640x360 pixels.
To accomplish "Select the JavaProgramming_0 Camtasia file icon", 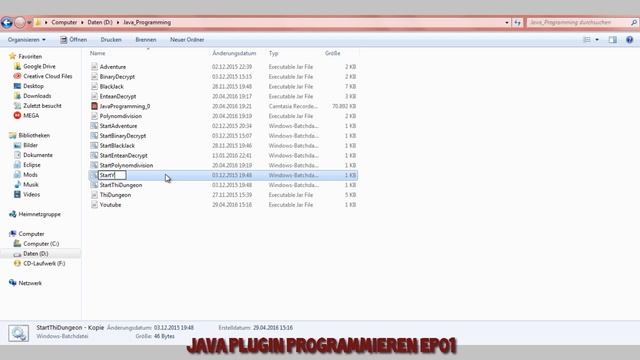I will tap(94, 106).
